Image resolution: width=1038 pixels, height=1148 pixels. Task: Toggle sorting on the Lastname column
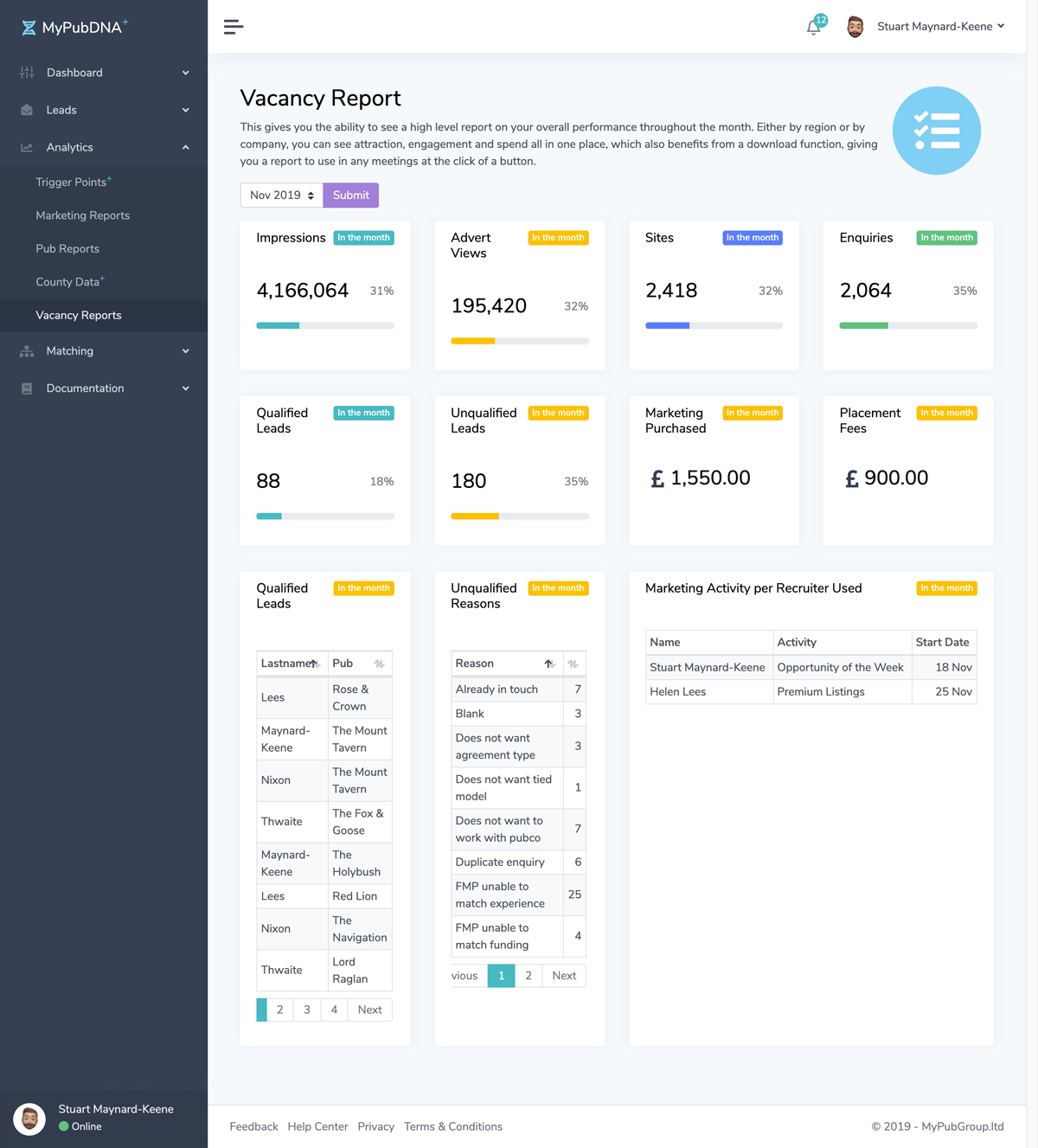(x=317, y=663)
